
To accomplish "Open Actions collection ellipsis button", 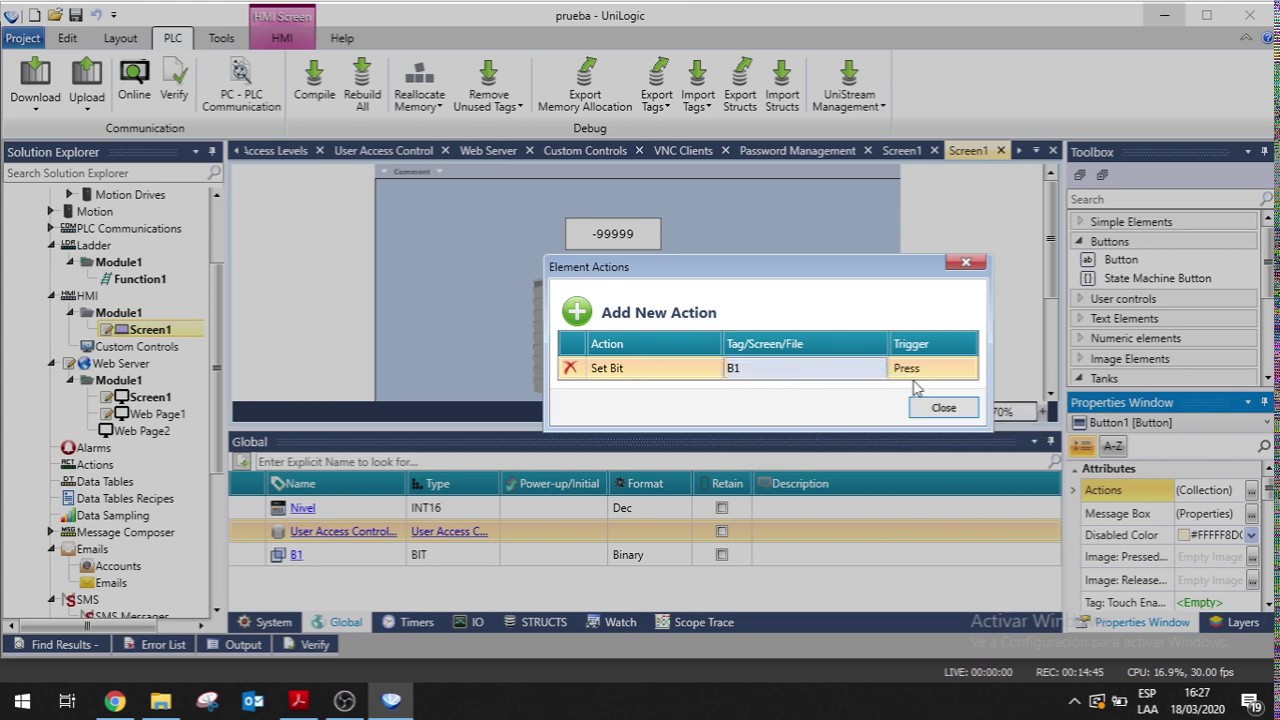I will 1251,490.
